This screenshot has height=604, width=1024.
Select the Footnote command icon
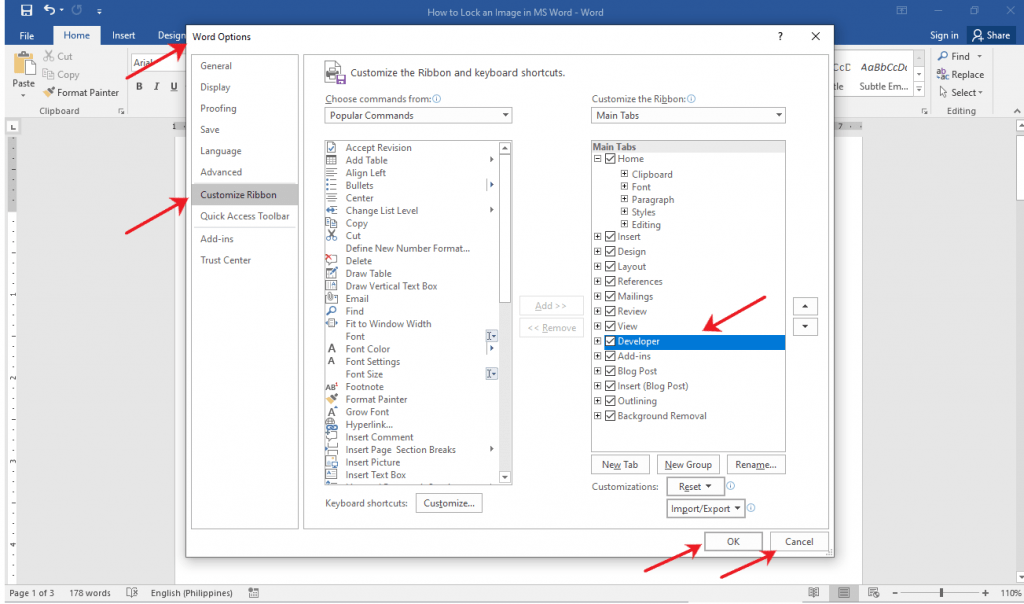click(x=332, y=387)
